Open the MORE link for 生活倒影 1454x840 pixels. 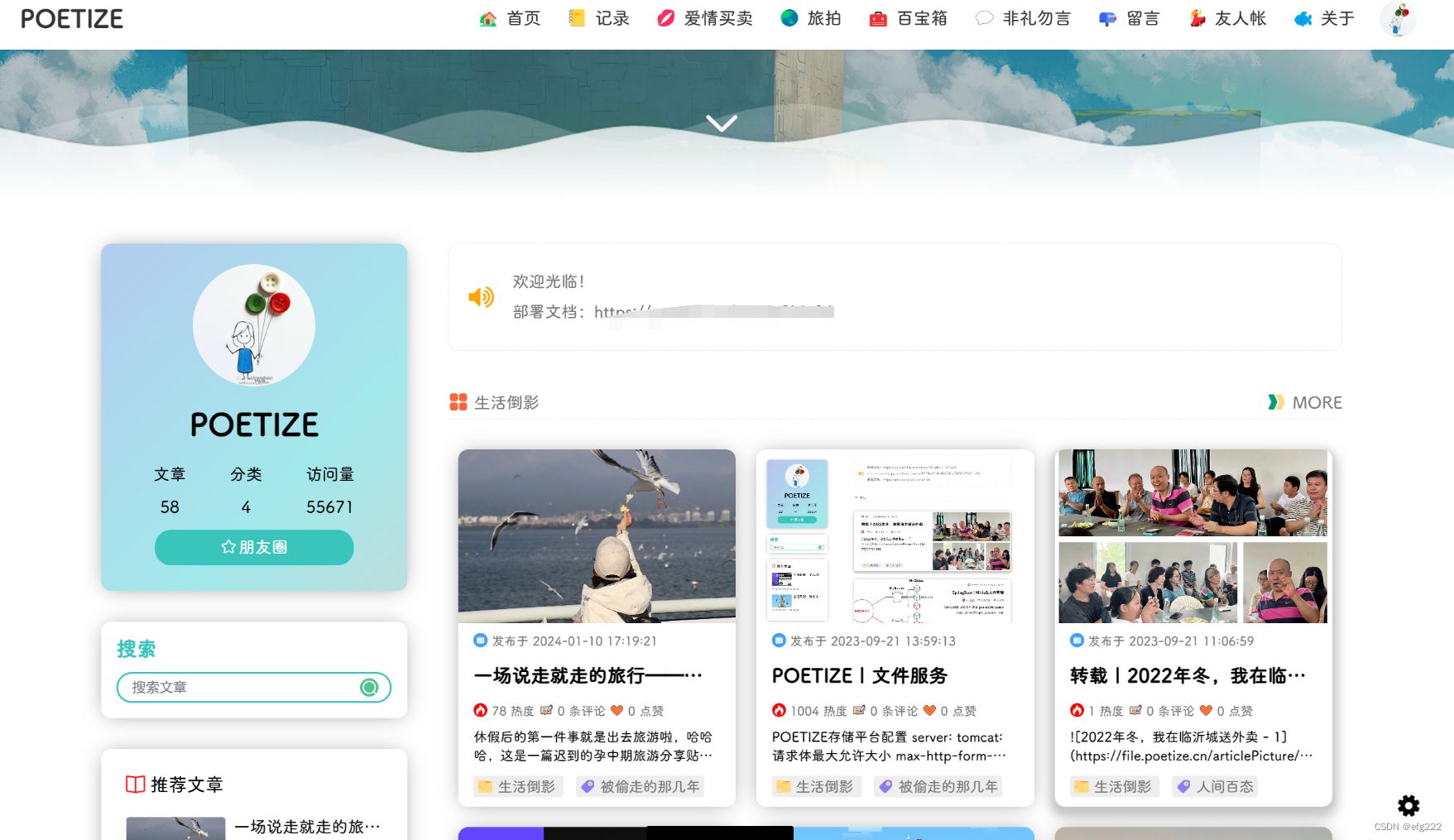1317,402
